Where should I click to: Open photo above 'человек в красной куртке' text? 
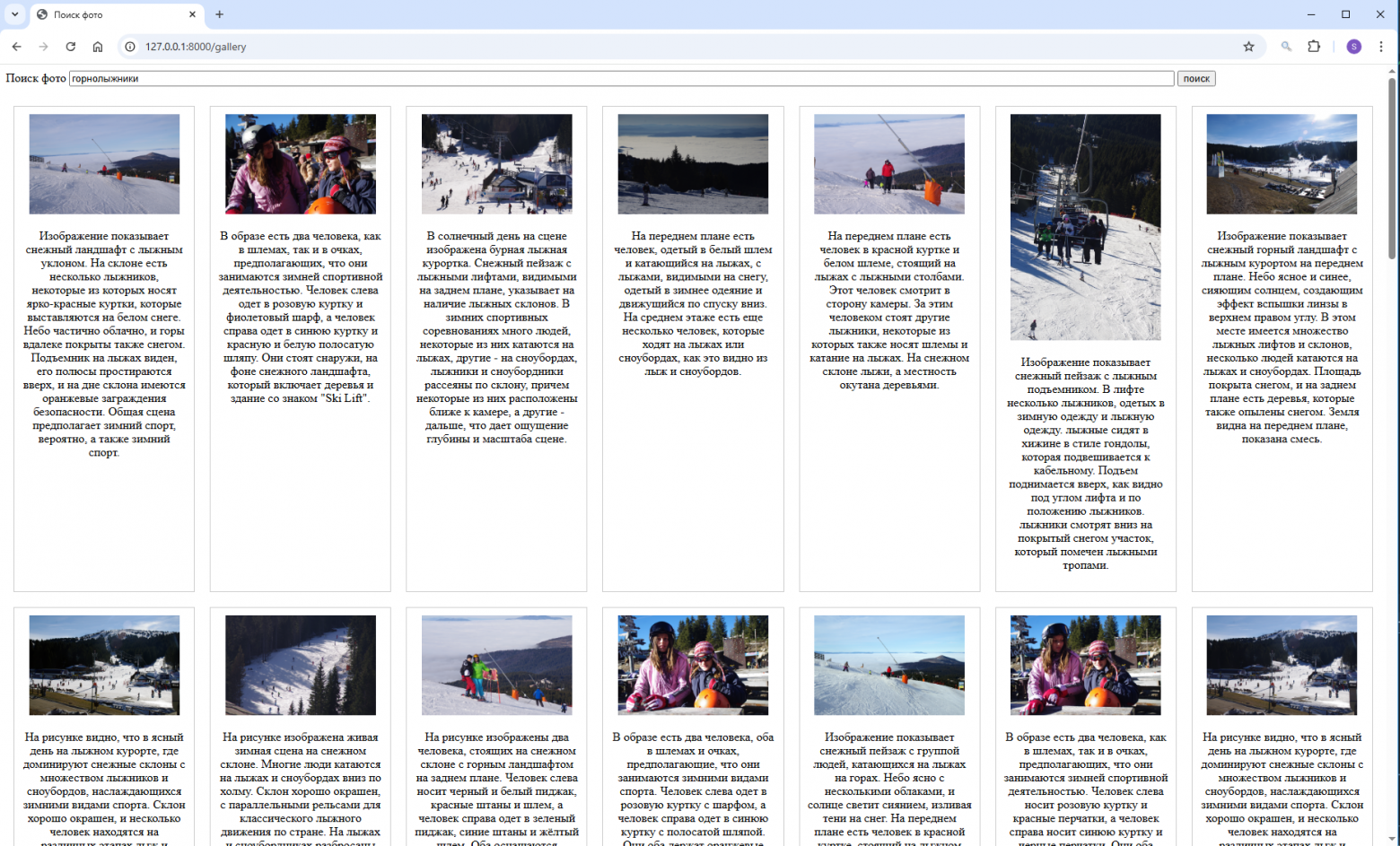(889, 164)
